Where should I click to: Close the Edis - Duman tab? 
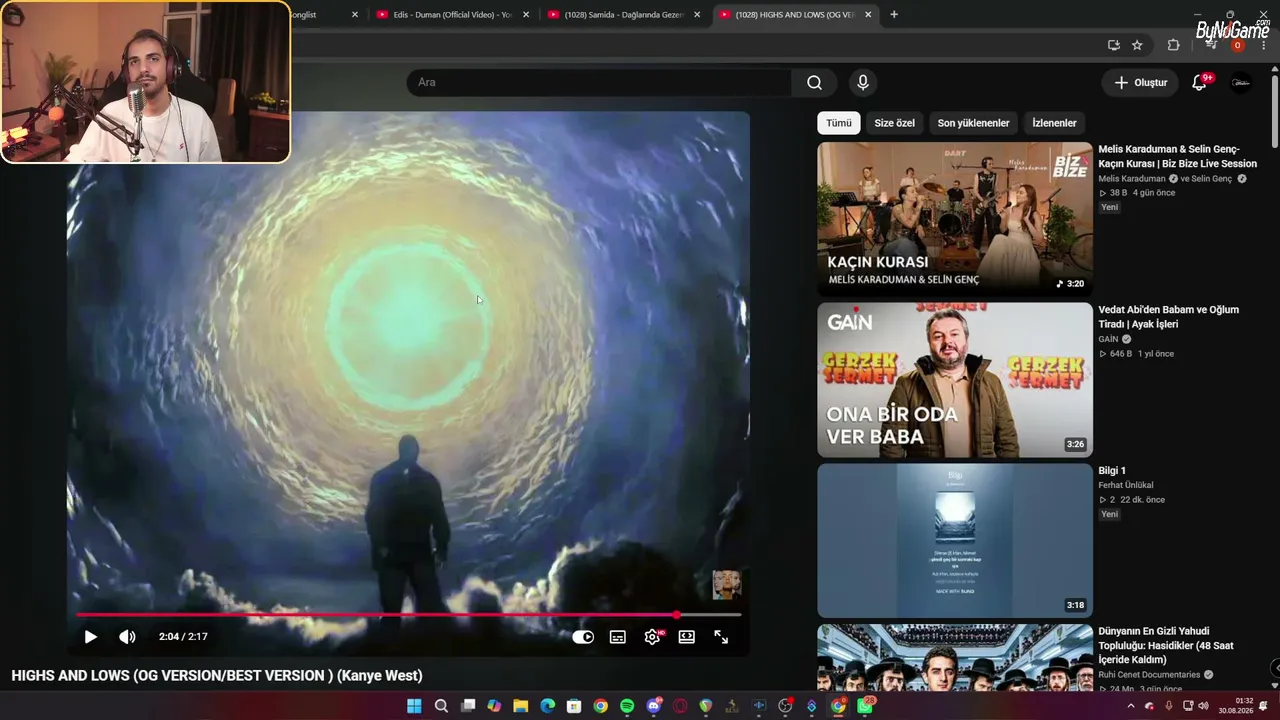[x=526, y=15]
